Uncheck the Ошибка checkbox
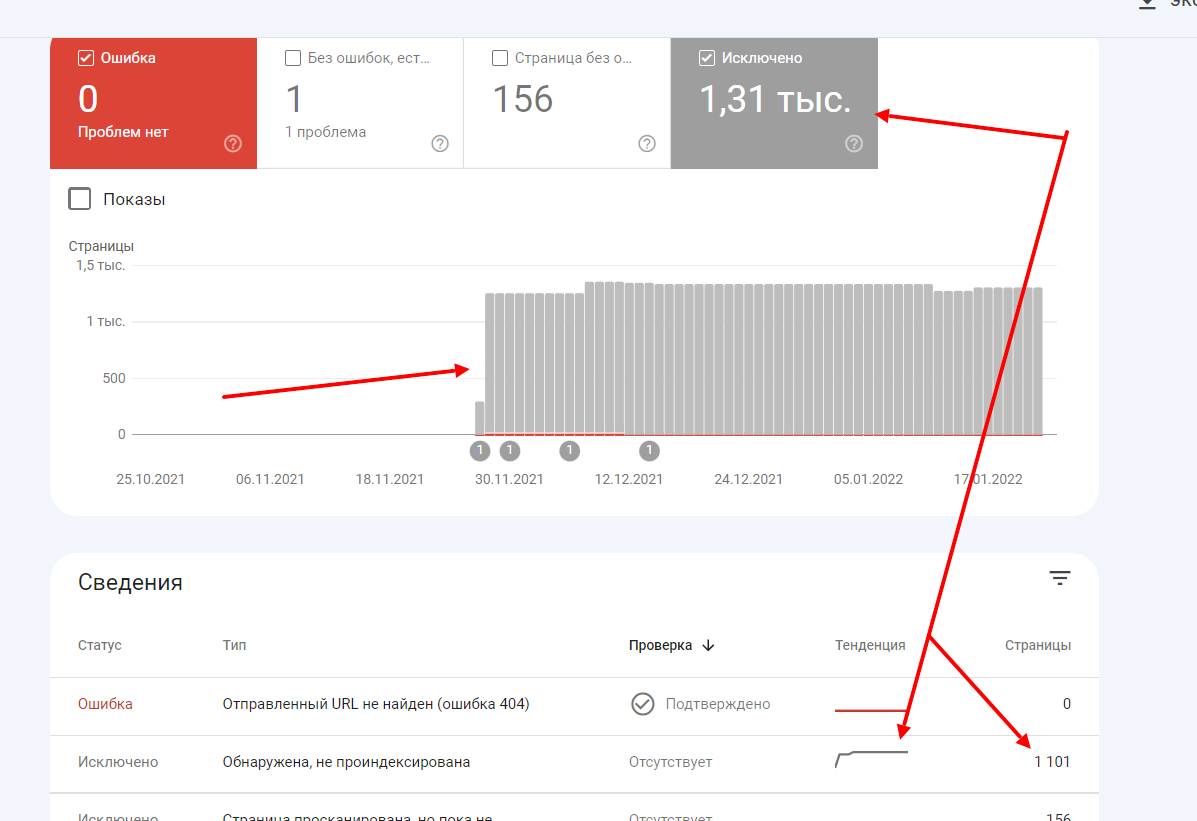 point(86,58)
